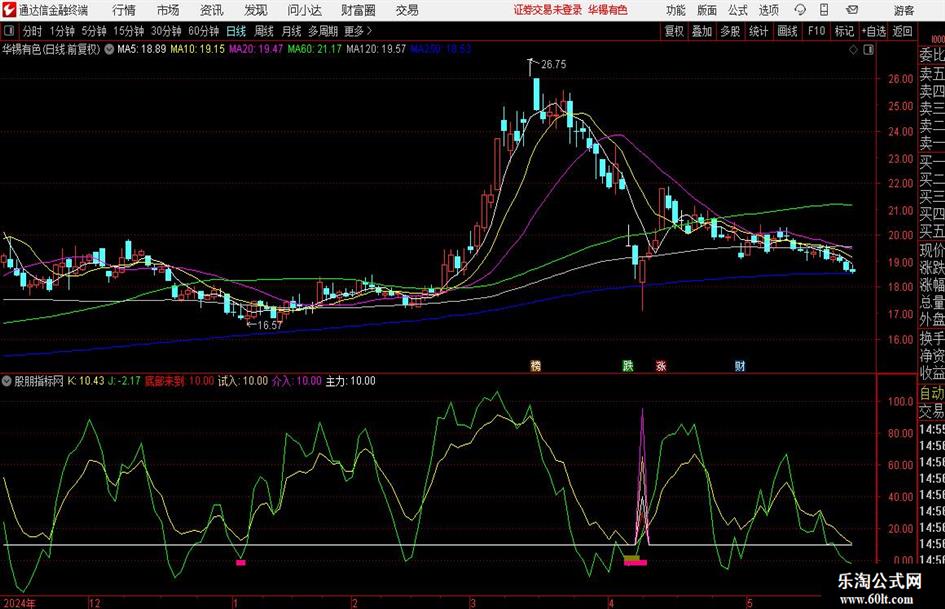This screenshot has height=609, width=945.
Task: Click the customer service headset icon
Action: [x=800, y=10]
